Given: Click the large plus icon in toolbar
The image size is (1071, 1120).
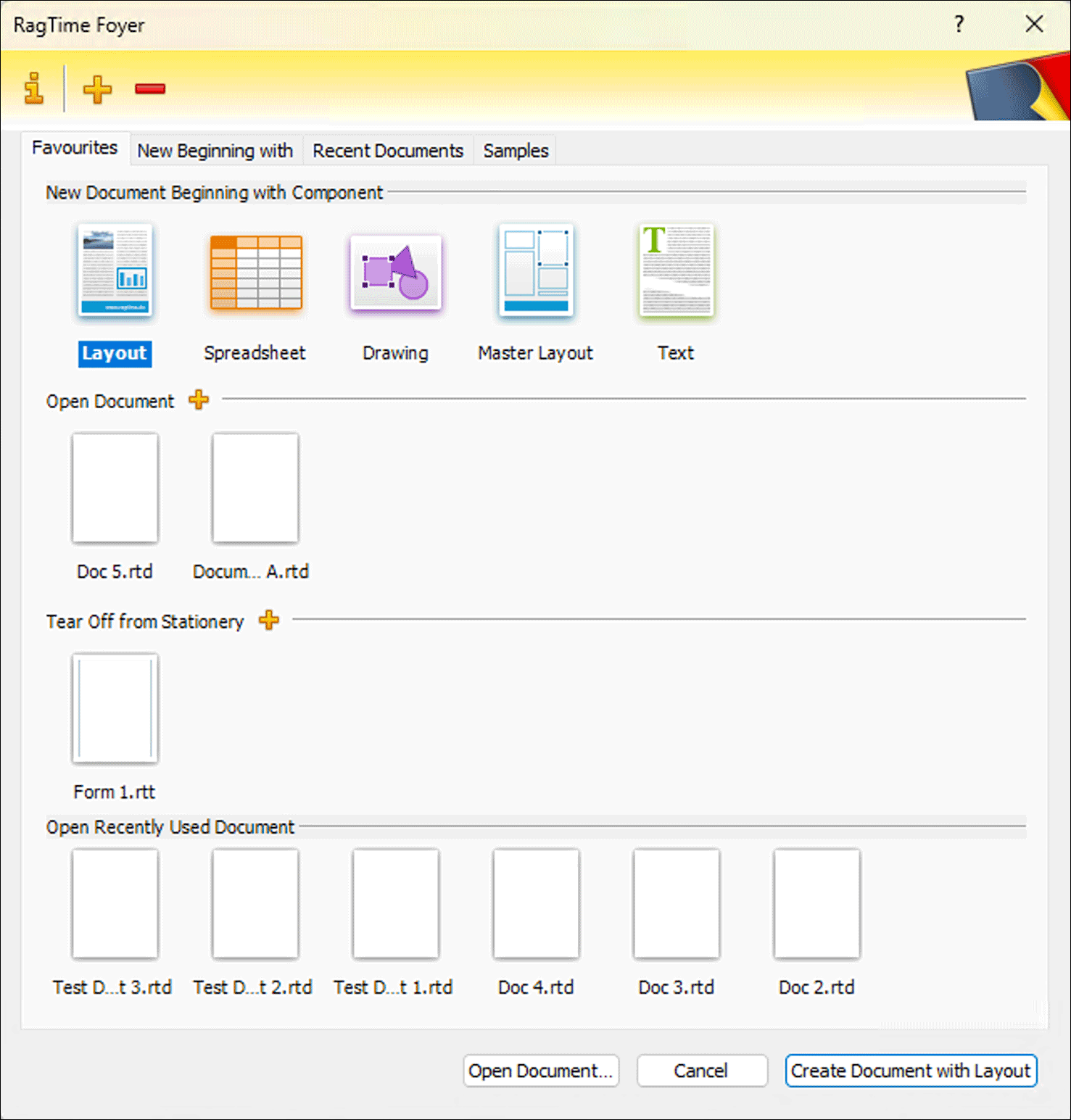Looking at the screenshot, I should coord(97,89).
